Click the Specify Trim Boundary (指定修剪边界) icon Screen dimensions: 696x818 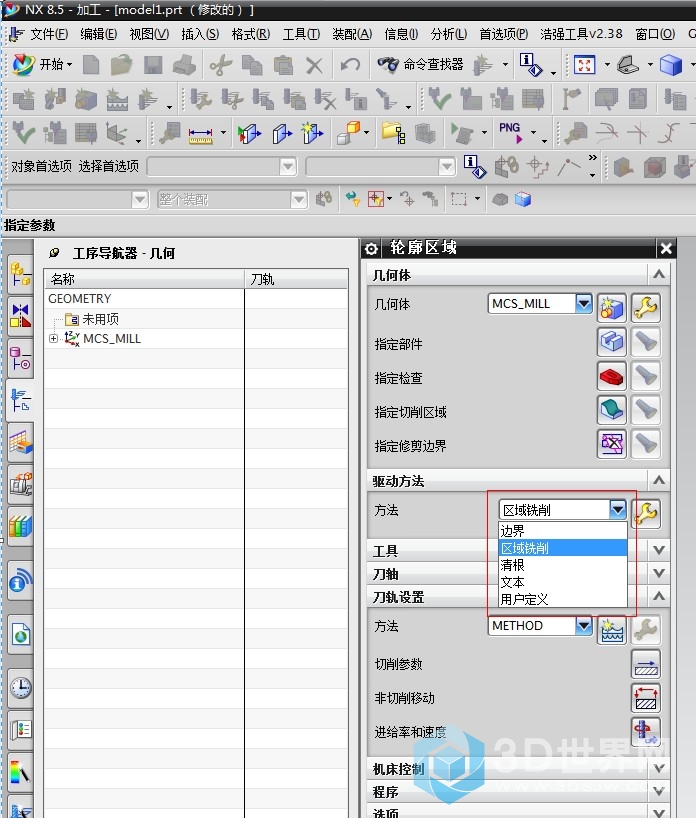611,444
